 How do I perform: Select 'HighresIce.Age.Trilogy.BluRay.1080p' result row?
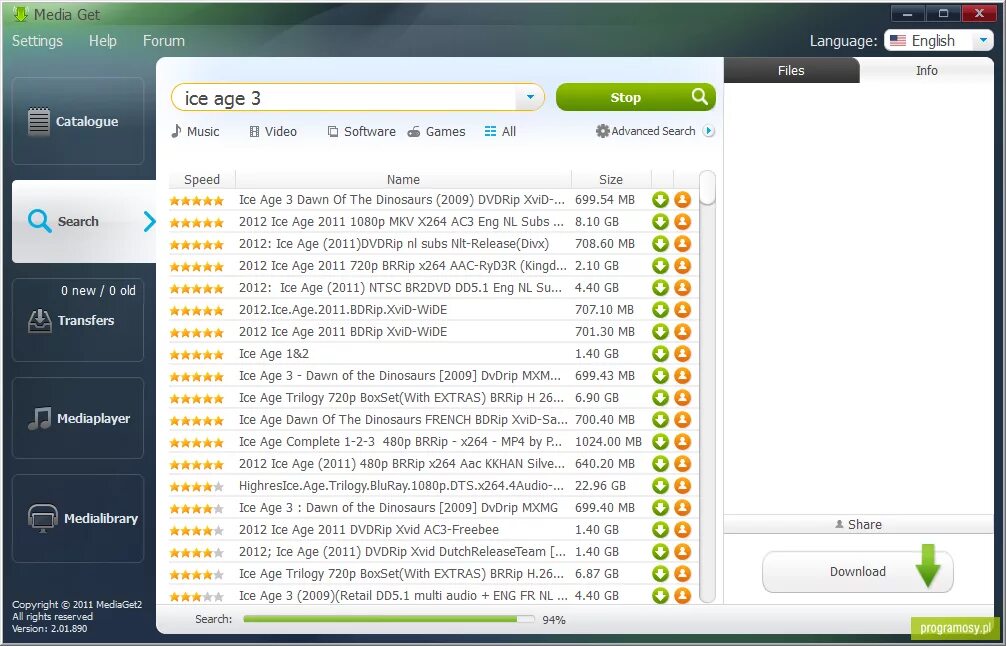[x=434, y=486]
